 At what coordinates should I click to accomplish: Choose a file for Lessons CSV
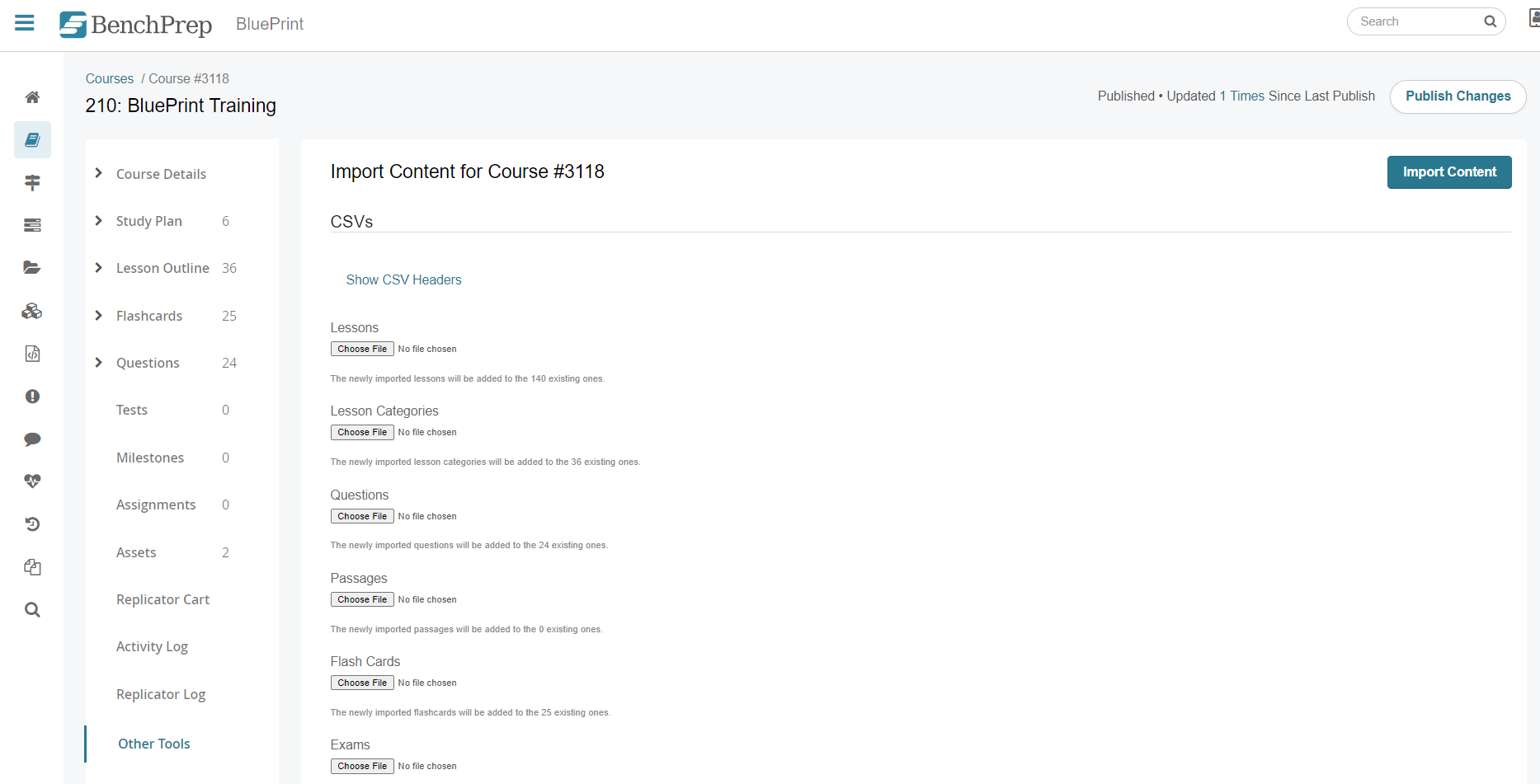362,349
